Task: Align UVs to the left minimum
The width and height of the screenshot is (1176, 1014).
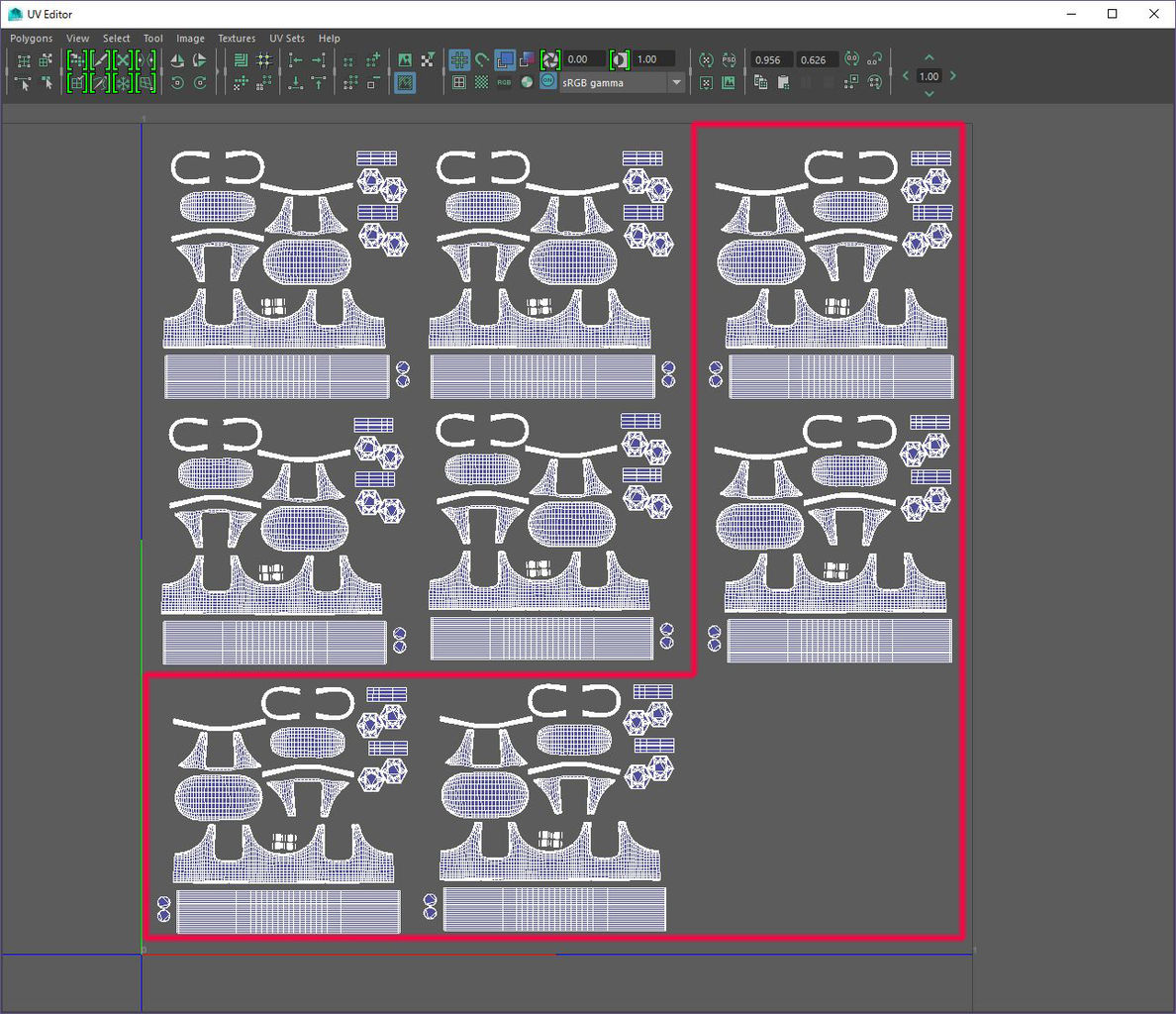Action: tap(296, 60)
